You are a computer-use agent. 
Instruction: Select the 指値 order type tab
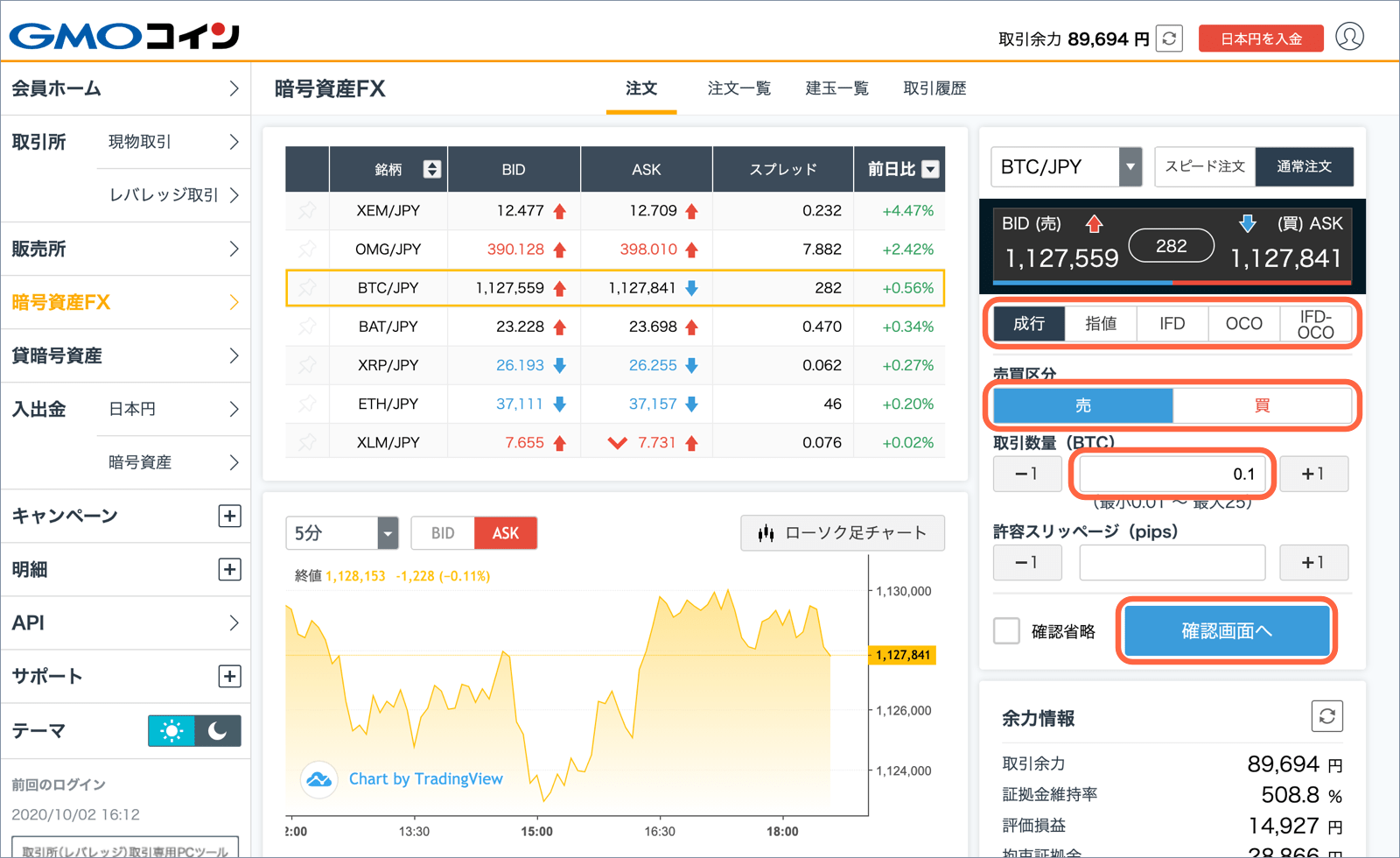[1101, 324]
